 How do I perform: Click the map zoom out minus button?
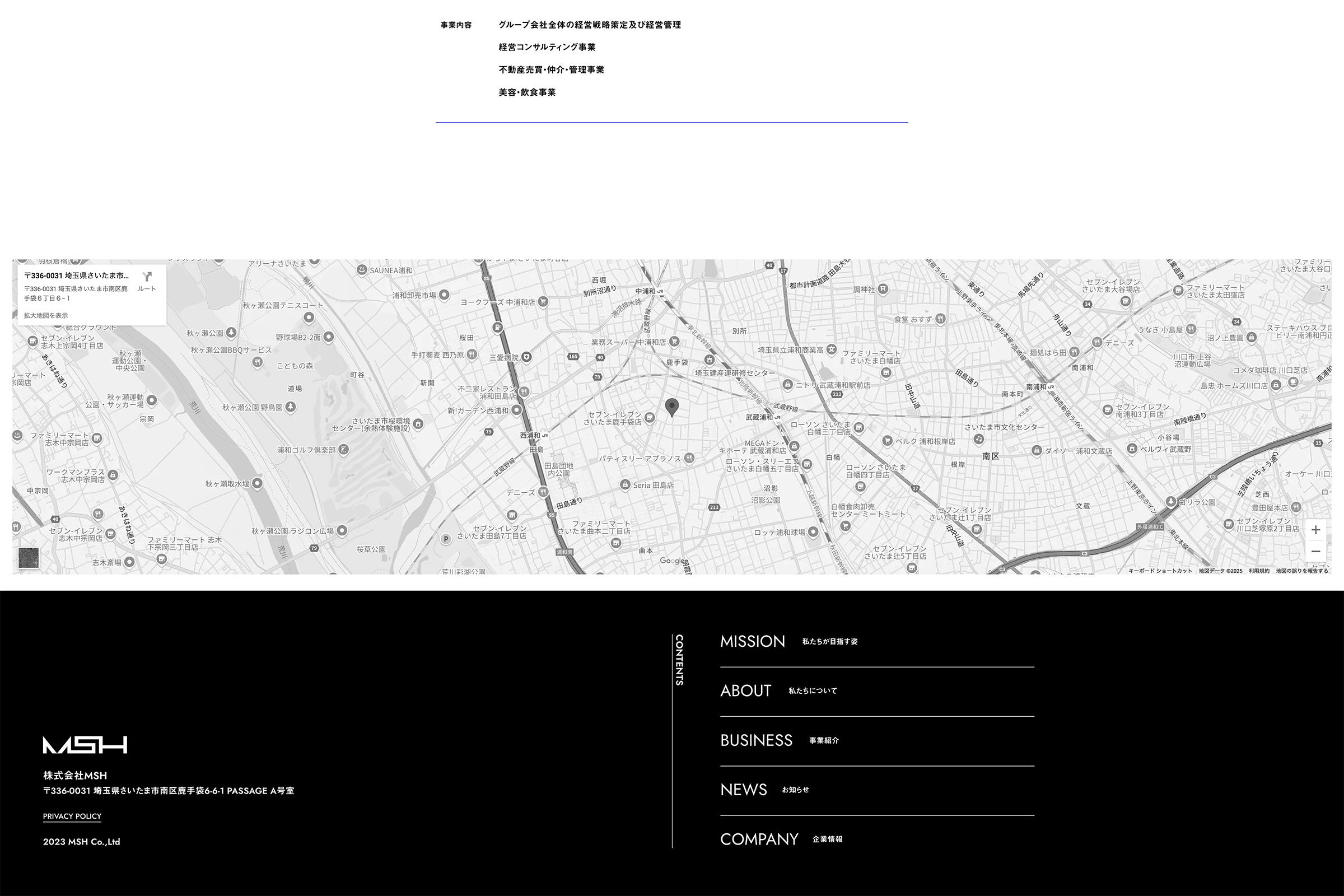1315,551
